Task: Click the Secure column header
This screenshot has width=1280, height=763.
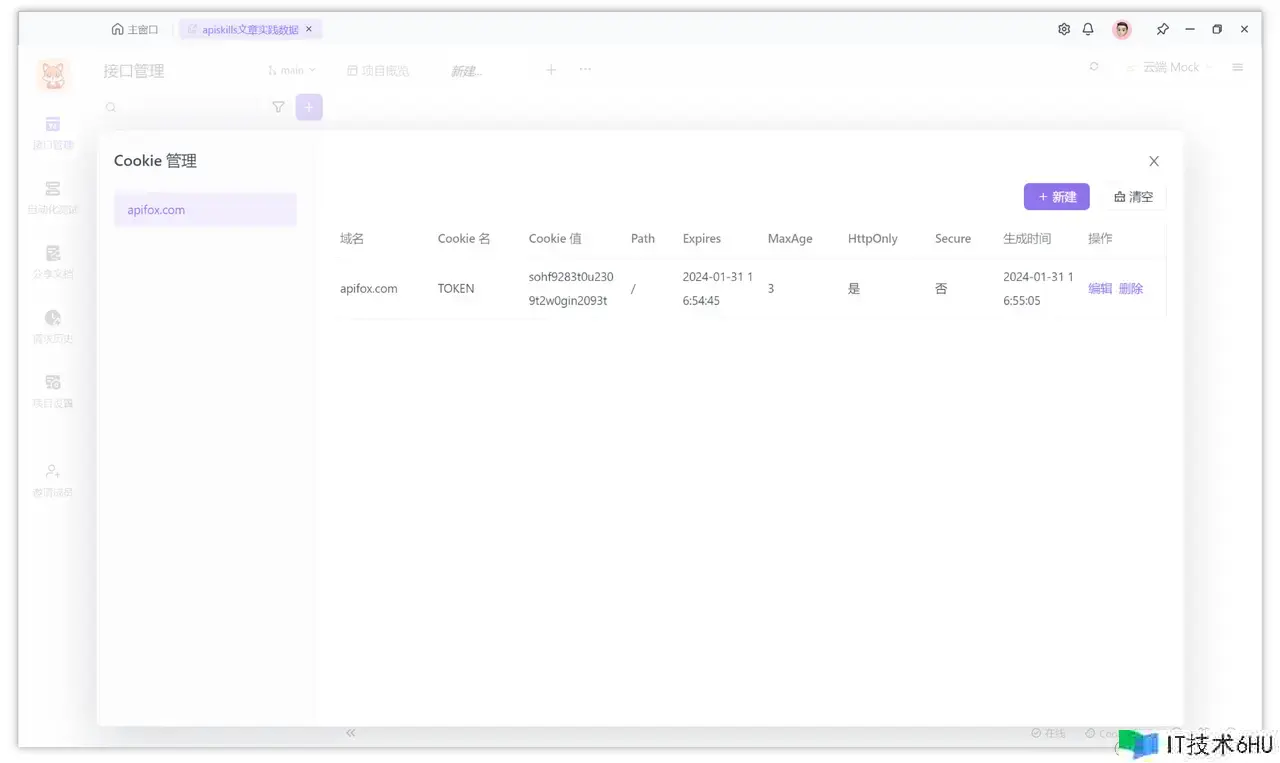Action: tap(953, 239)
